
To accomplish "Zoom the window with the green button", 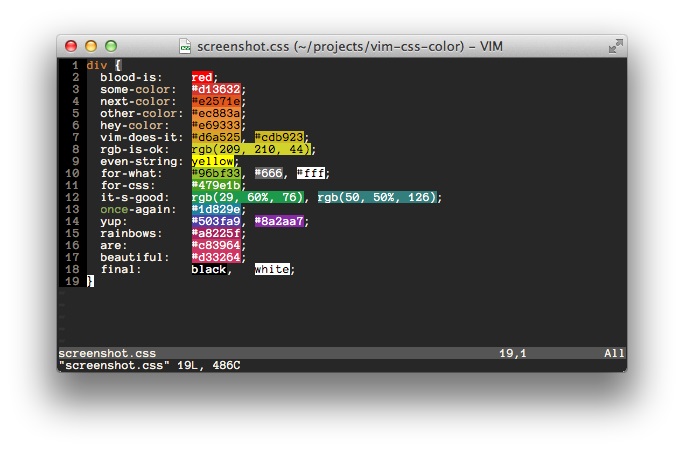I will [111, 46].
